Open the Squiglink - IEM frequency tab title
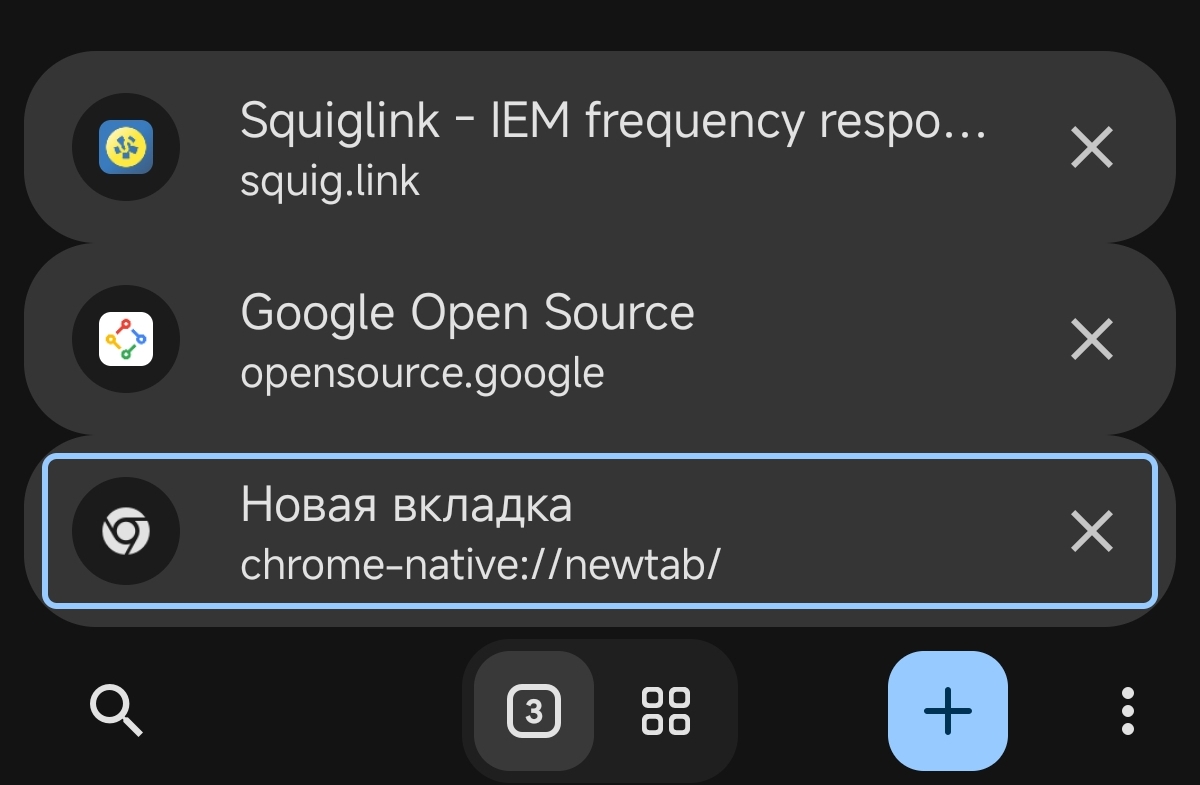Viewport: 1200px width, 785px height. [x=613, y=121]
